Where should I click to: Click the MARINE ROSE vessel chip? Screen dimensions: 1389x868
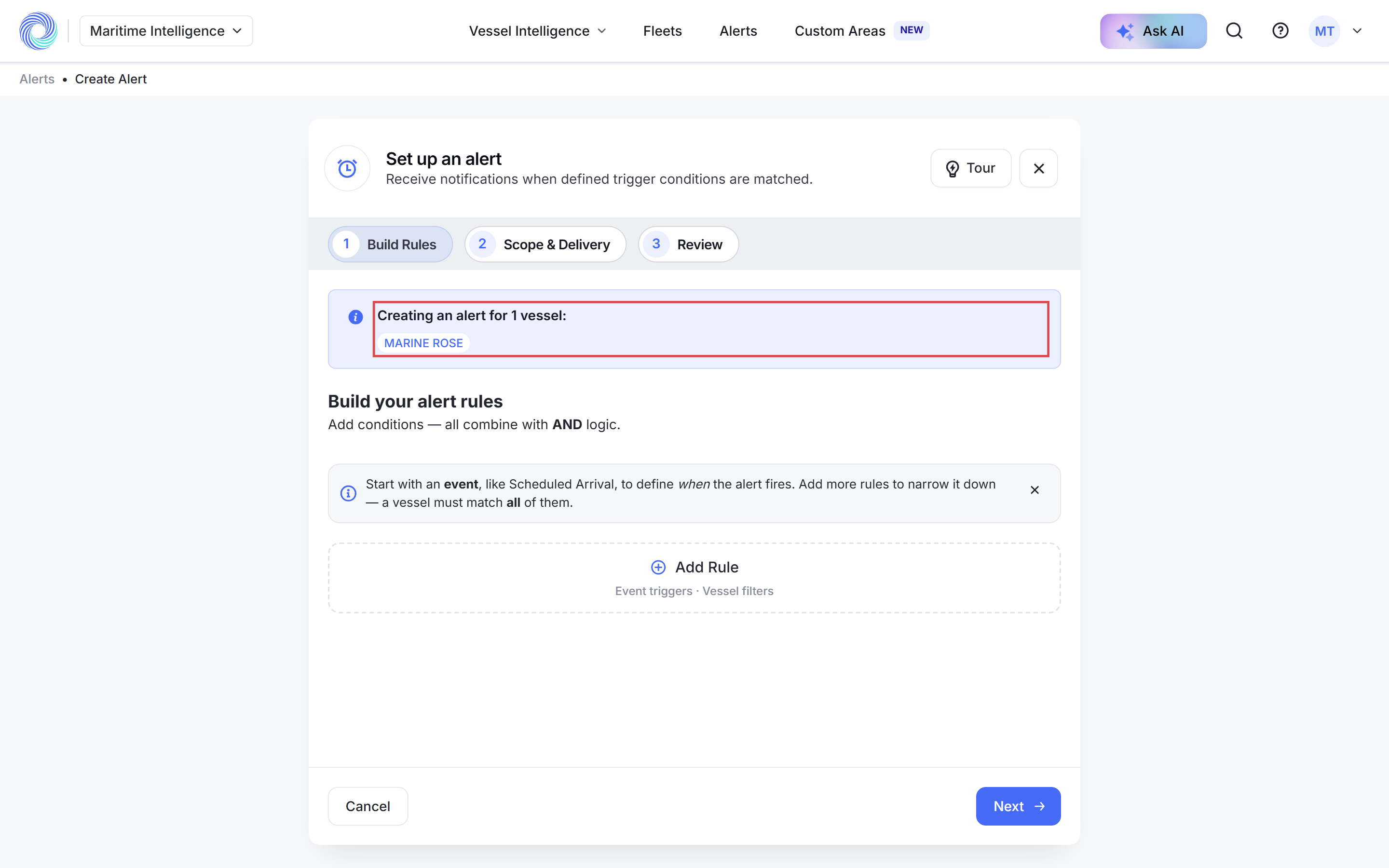(423, 343)
